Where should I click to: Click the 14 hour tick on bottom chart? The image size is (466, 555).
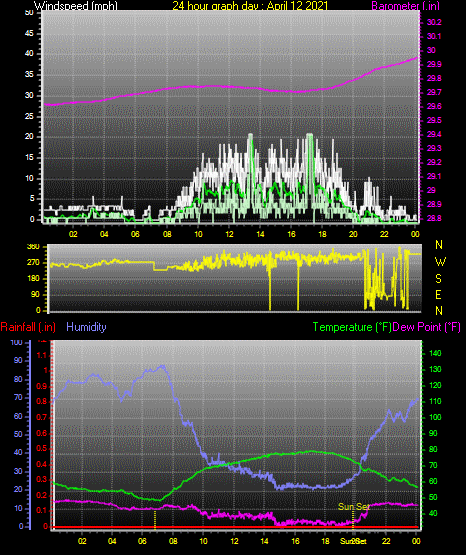pos(265,541)
